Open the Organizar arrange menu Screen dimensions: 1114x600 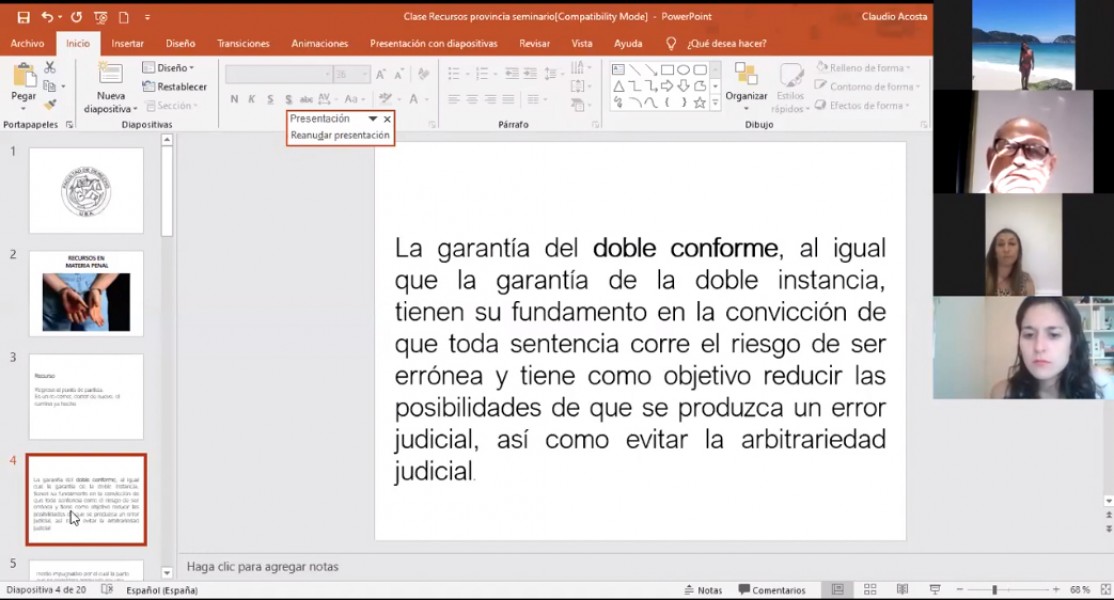(x=746, y=87)
